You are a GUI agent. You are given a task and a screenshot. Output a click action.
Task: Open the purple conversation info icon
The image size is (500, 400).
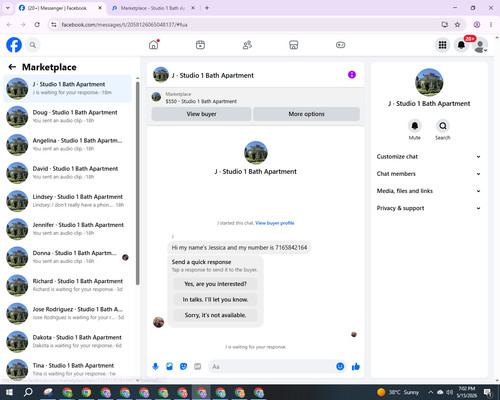(352, 75)
